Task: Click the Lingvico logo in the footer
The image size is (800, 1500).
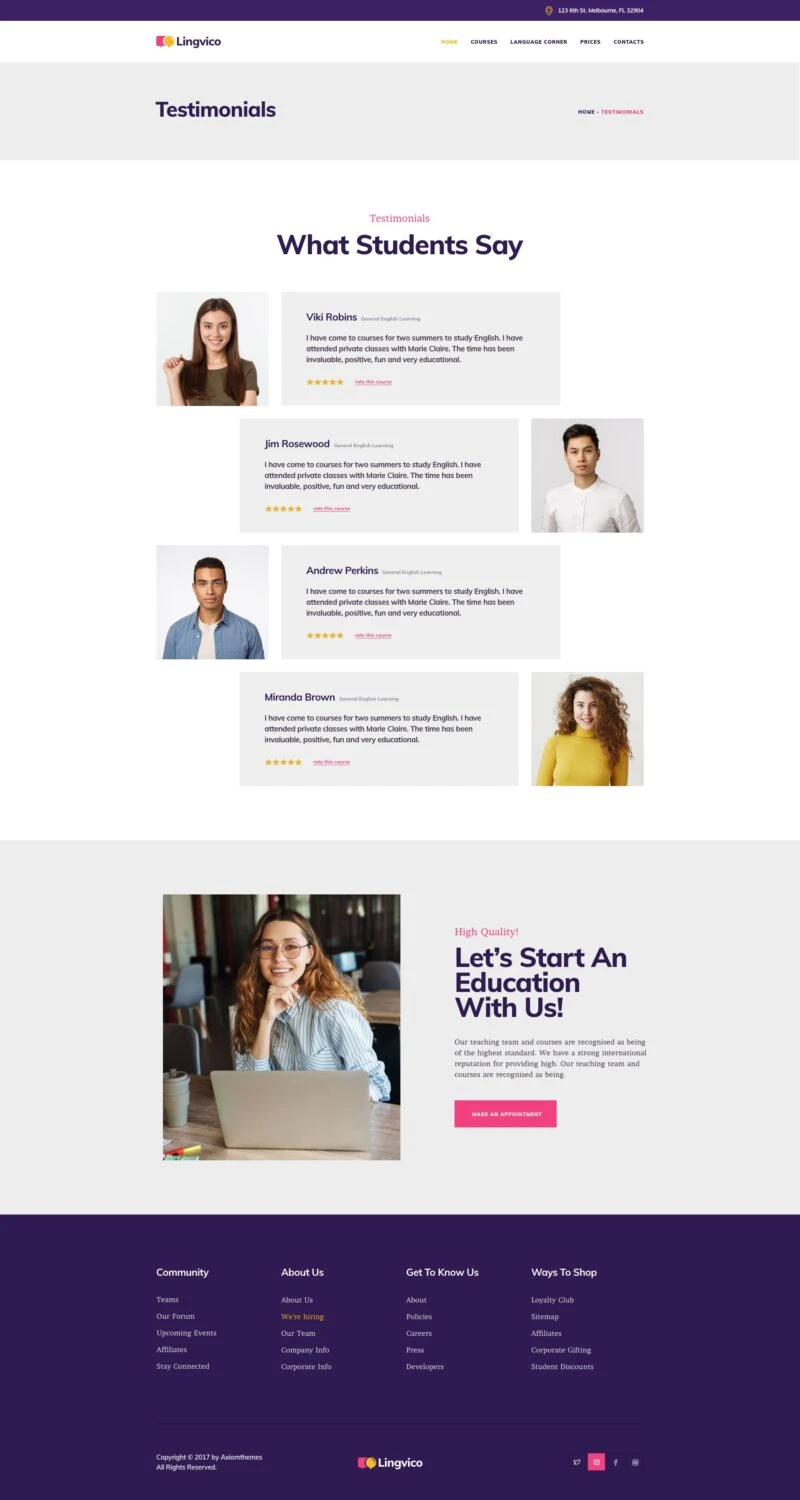Action: [390, 1463]
